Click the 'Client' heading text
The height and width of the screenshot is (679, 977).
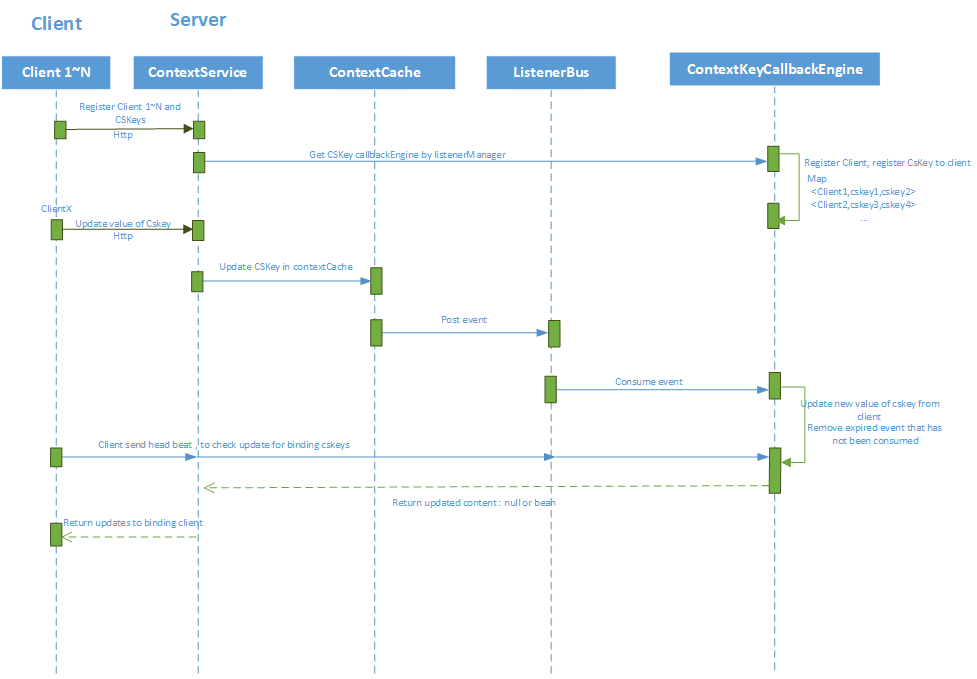(56, 23)
